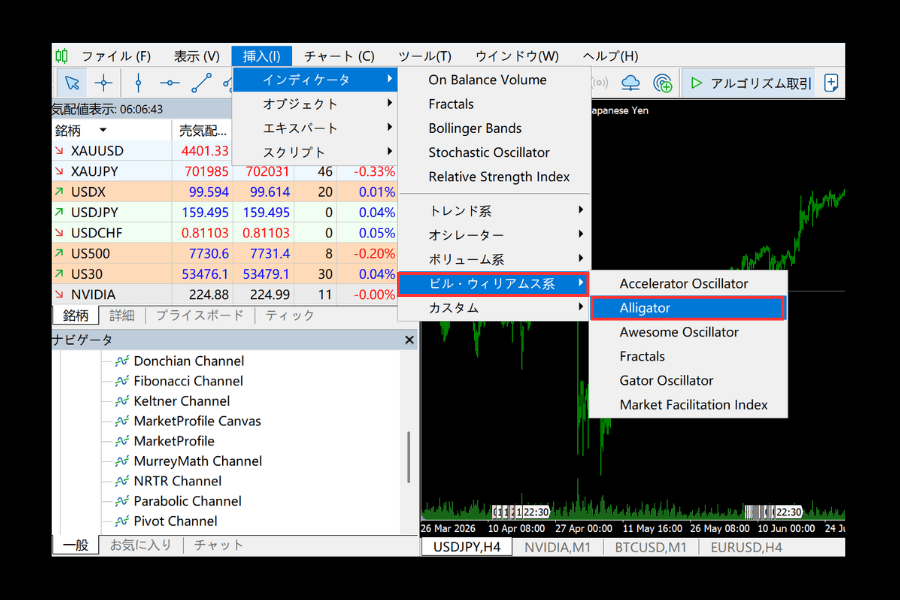Click the green up arrow beside USDX

point(59,192)
